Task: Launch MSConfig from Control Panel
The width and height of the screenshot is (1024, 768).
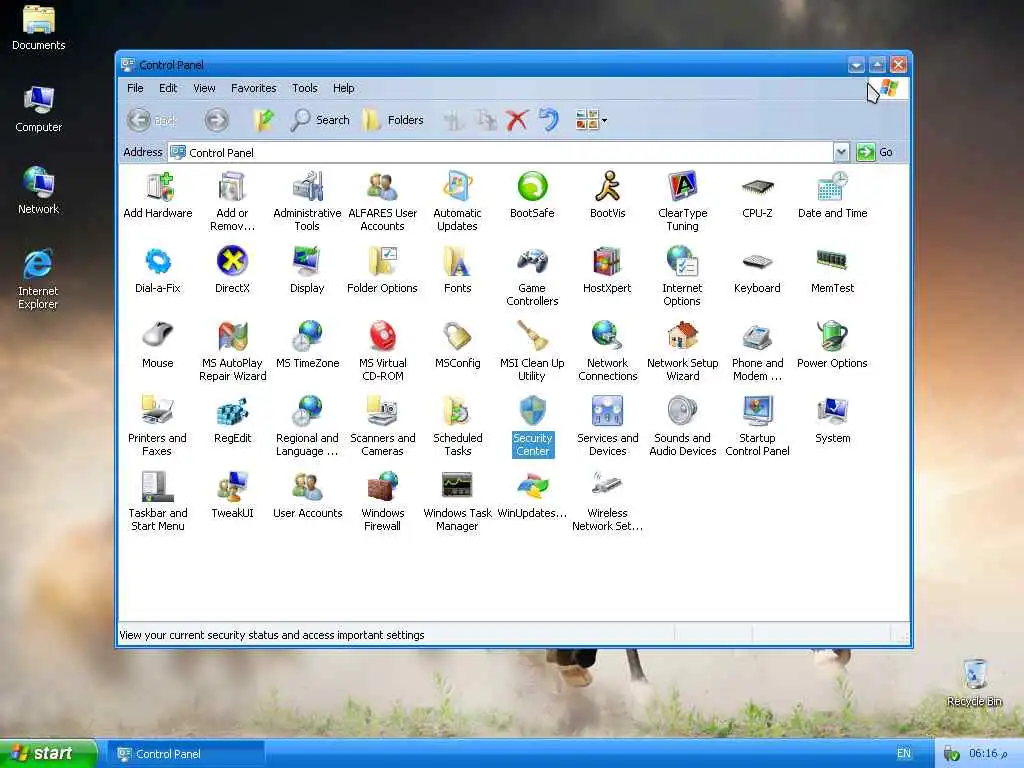Action: pyautogui.click(x=457, y=345)
